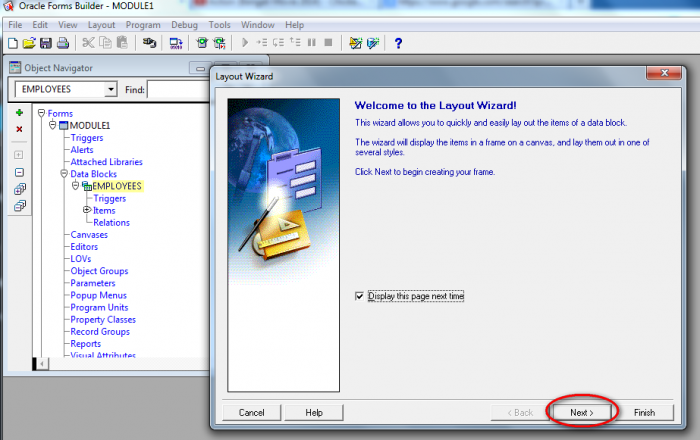Viewport: 700px width, 440px height.
Task: Click the Step Into debug icon
Action: coord(262,42)
